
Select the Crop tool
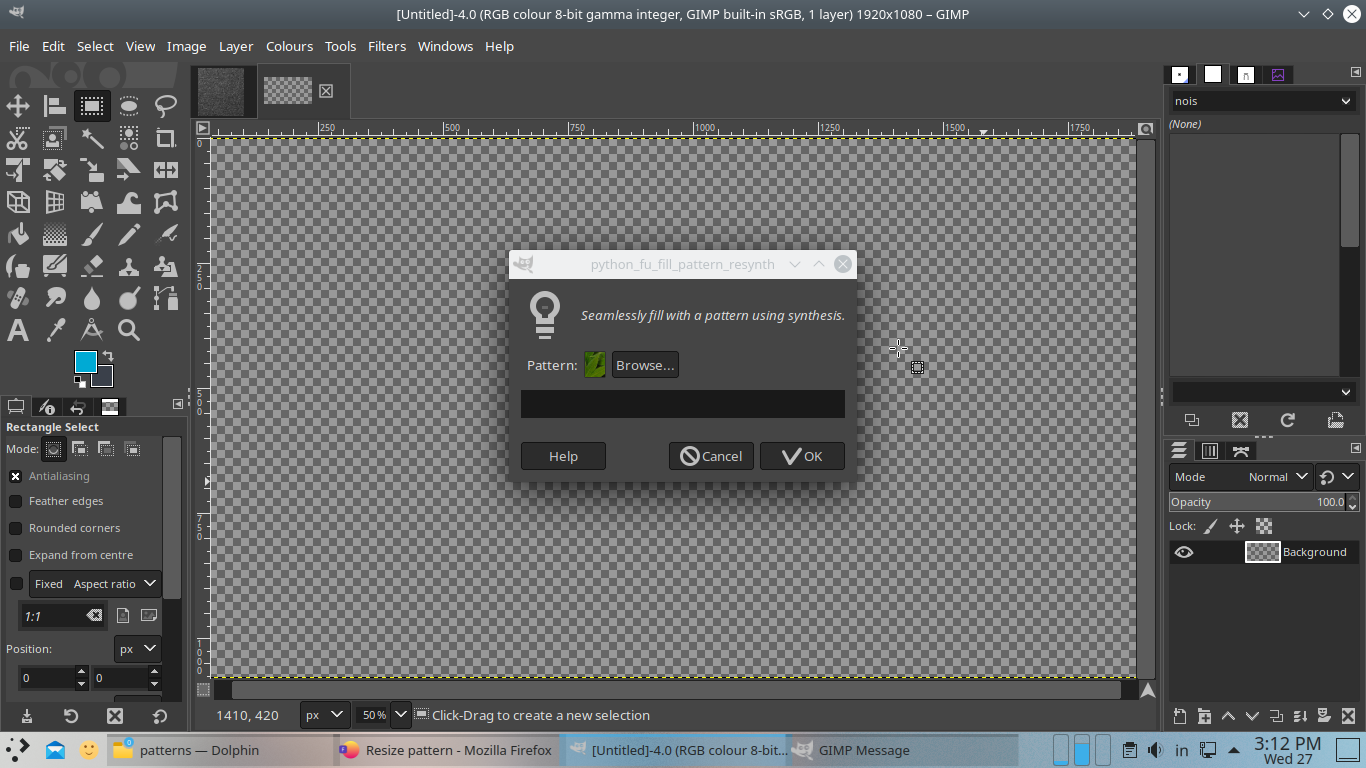coord(166,138)
